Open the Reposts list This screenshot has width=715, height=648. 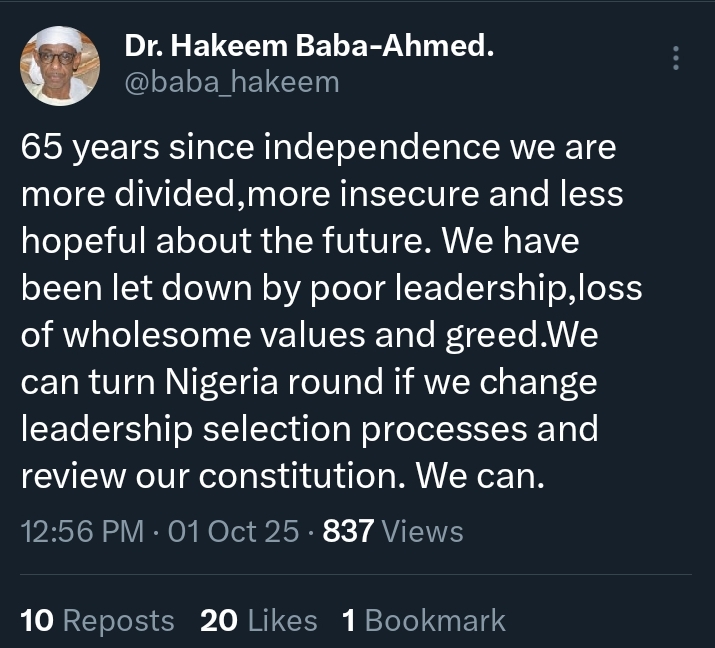pyautogui.click(x=118, y=621)
